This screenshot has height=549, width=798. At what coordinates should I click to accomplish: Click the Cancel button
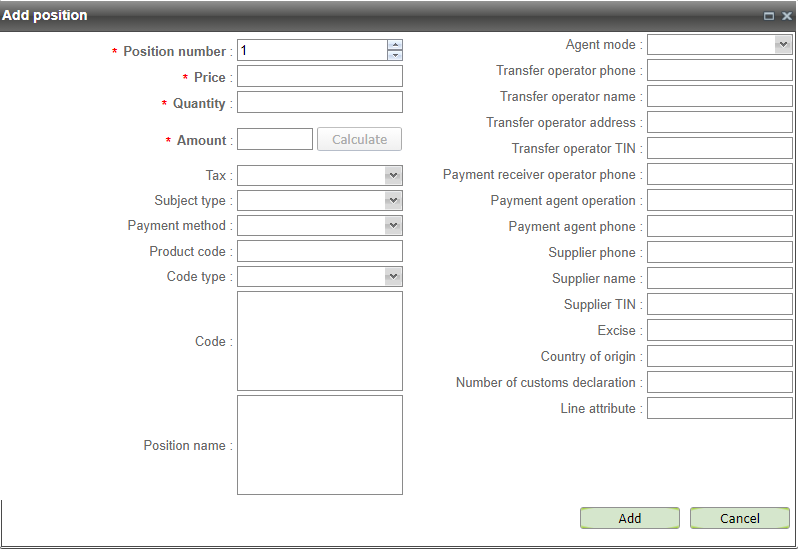(739, 518)
